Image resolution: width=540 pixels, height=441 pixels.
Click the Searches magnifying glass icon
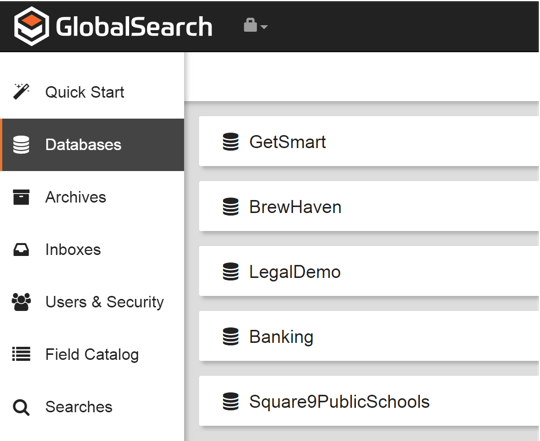pos(21,407)
